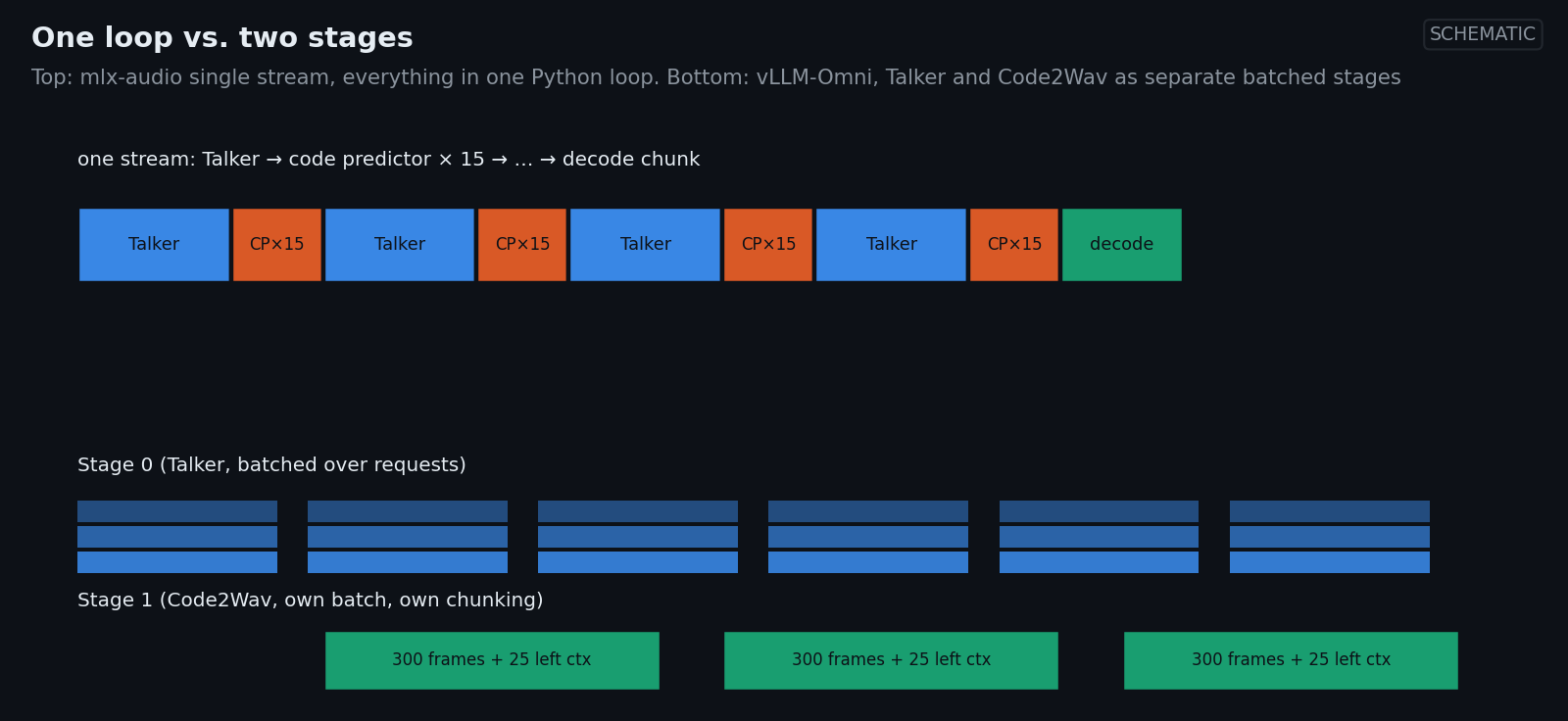Select the first blue Talker block
Image resolution: width=1568 pixels, height=721 pixels.
tap(154, 245)
